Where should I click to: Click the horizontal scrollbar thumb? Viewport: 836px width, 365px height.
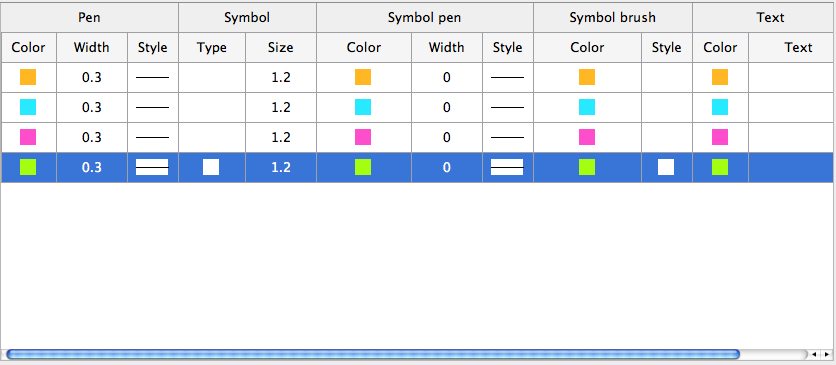point(373,354)
